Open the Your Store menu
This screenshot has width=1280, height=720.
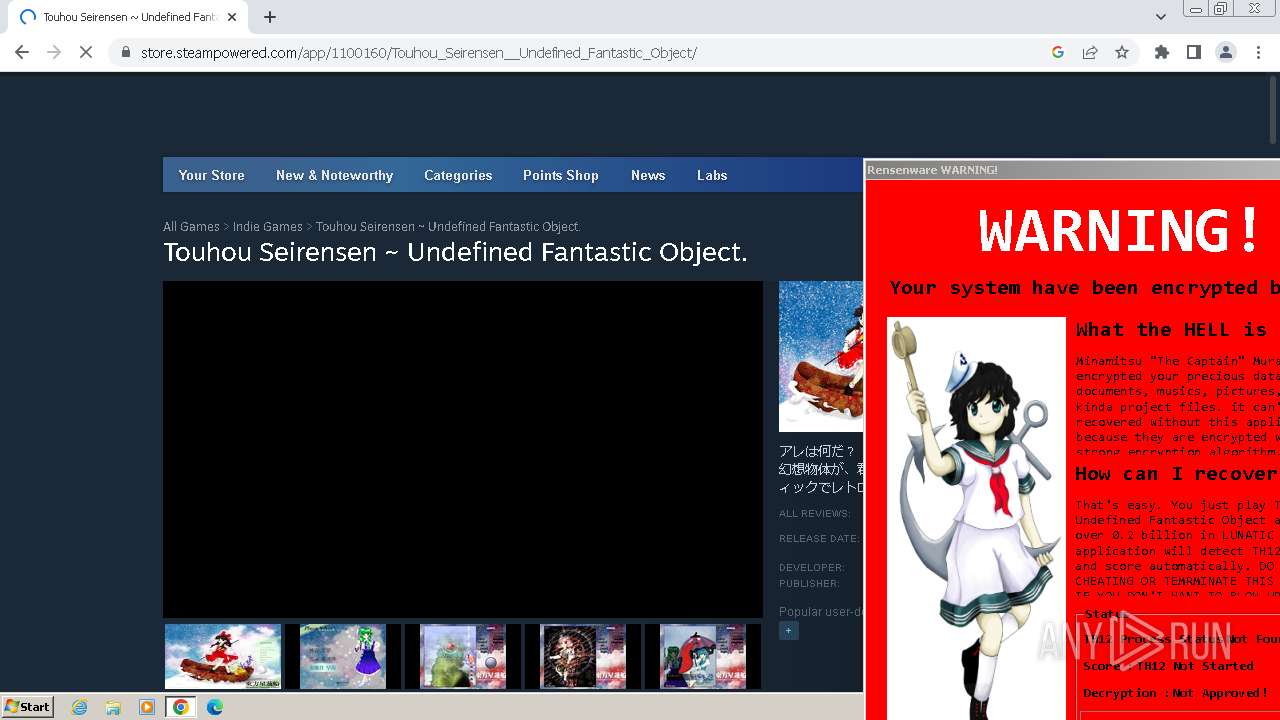point(211,175)
